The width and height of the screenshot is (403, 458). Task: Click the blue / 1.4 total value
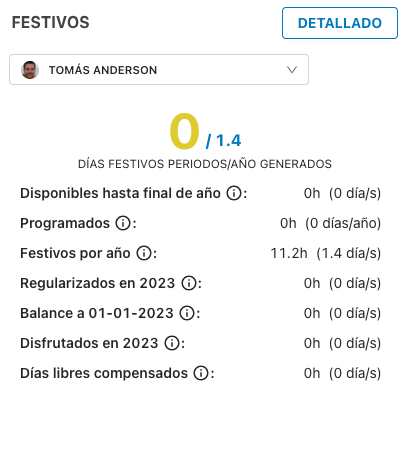pos(224,140)
